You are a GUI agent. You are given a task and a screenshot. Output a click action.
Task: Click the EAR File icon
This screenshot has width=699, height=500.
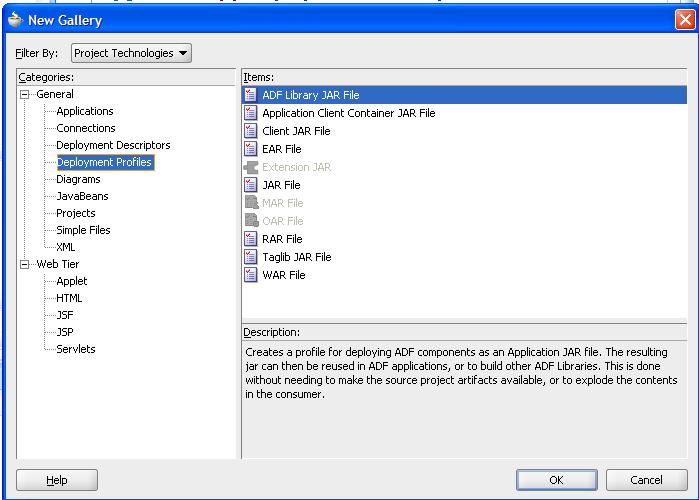point(251,149)
